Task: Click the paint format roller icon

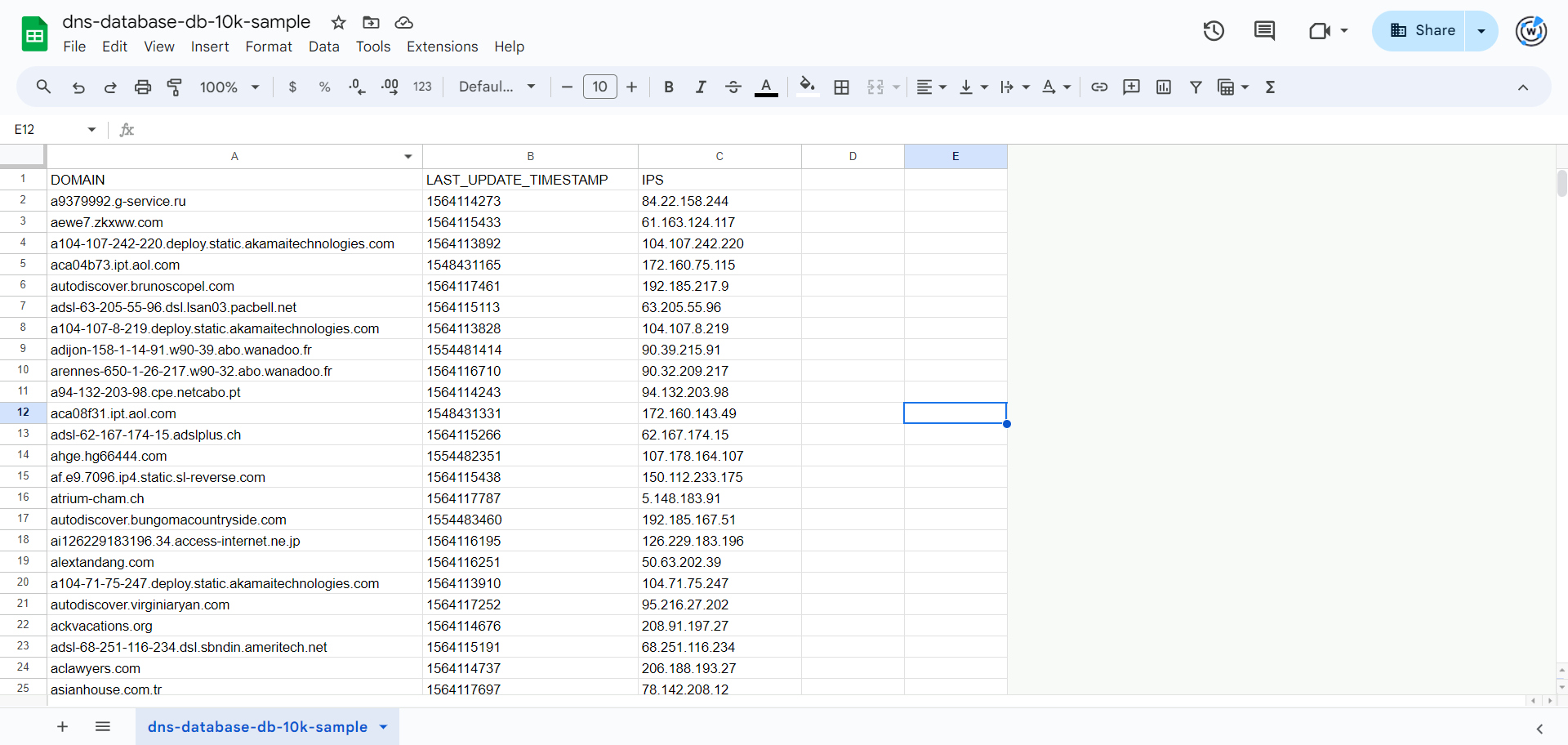Action: click(x=174, y=87)
